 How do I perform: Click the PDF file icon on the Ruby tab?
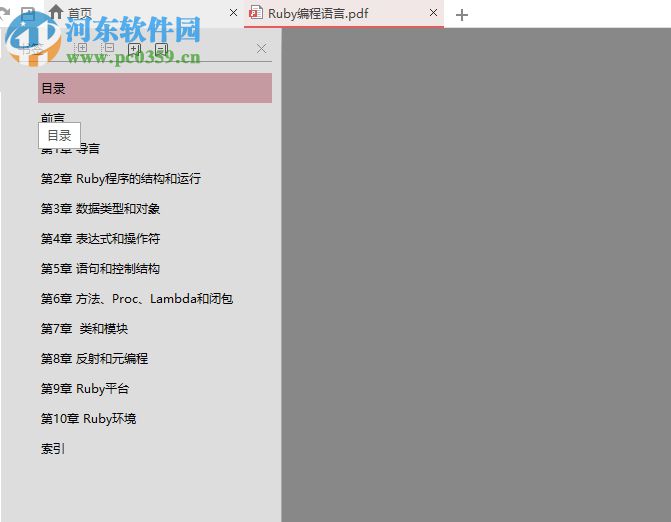[x=256, y=12]
